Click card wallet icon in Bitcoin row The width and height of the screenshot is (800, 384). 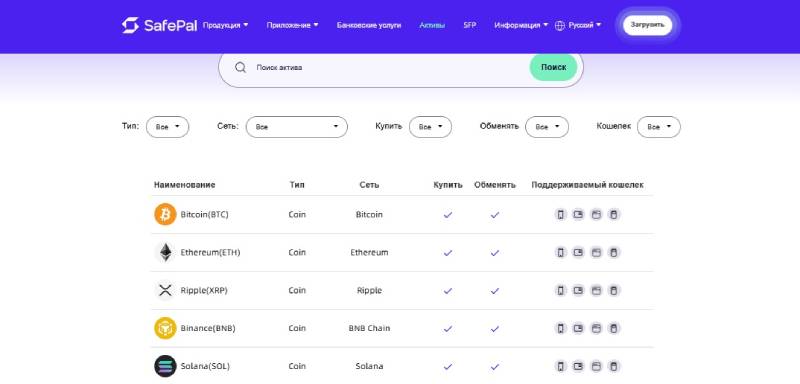click(578, 215)
